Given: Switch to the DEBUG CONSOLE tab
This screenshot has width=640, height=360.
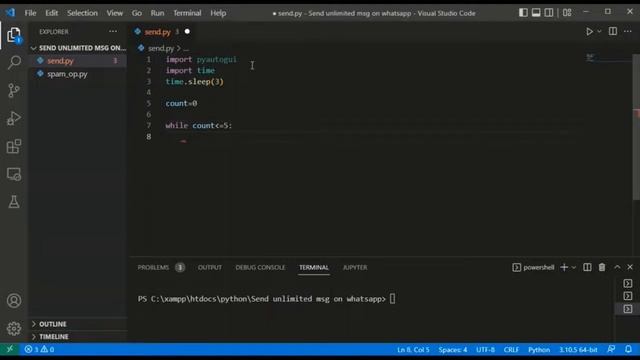Looking at the screenshot, I should pyautogui.click(x=260, y=267).
